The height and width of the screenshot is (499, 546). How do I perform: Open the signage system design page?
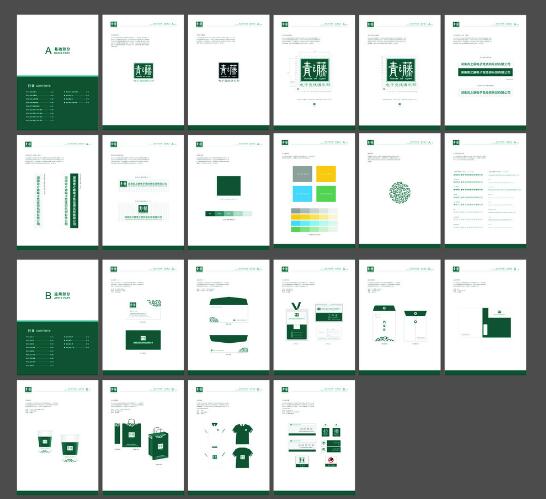click(314, 437)
